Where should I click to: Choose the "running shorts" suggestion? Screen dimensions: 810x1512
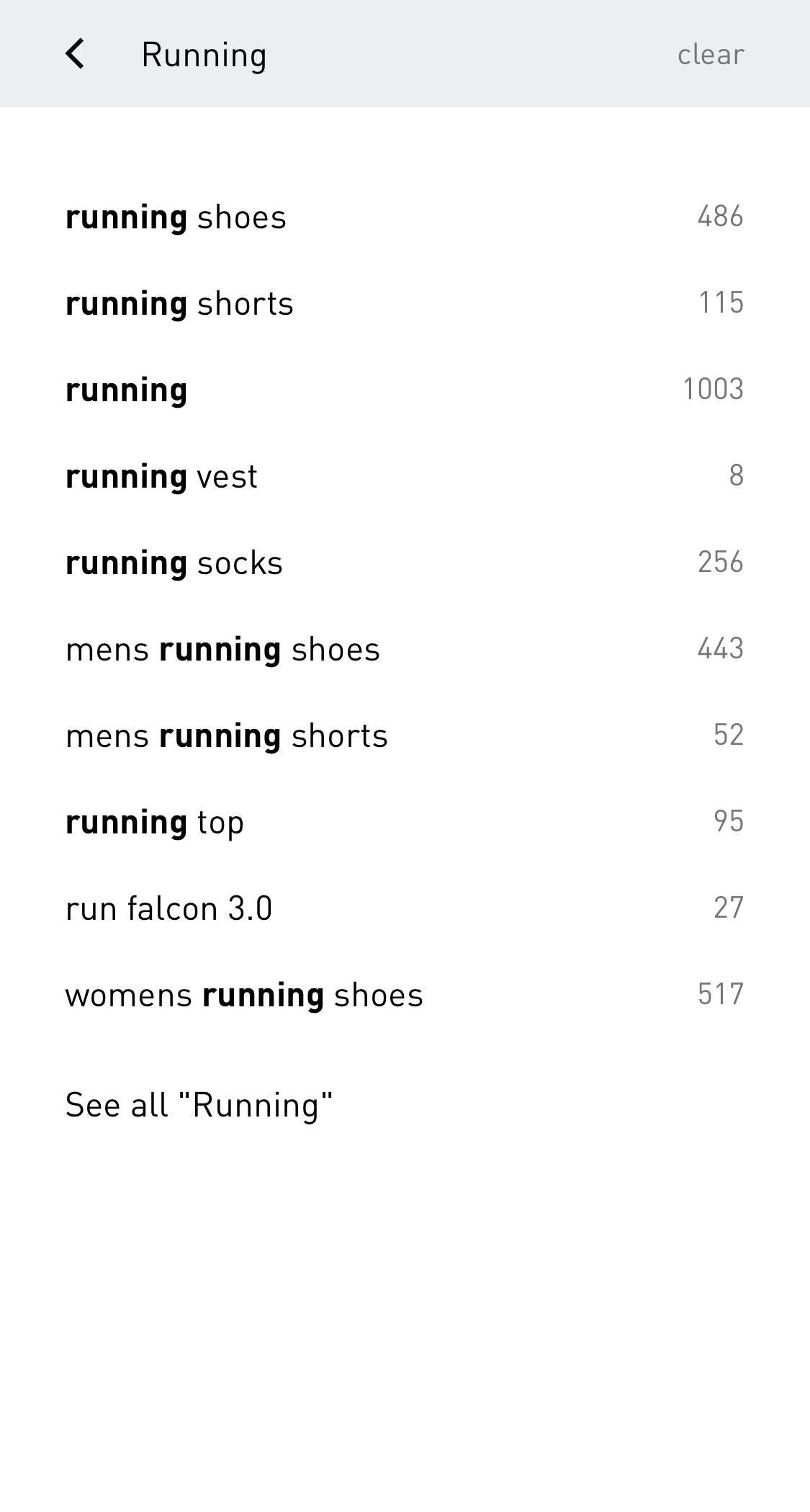point(179,304)
